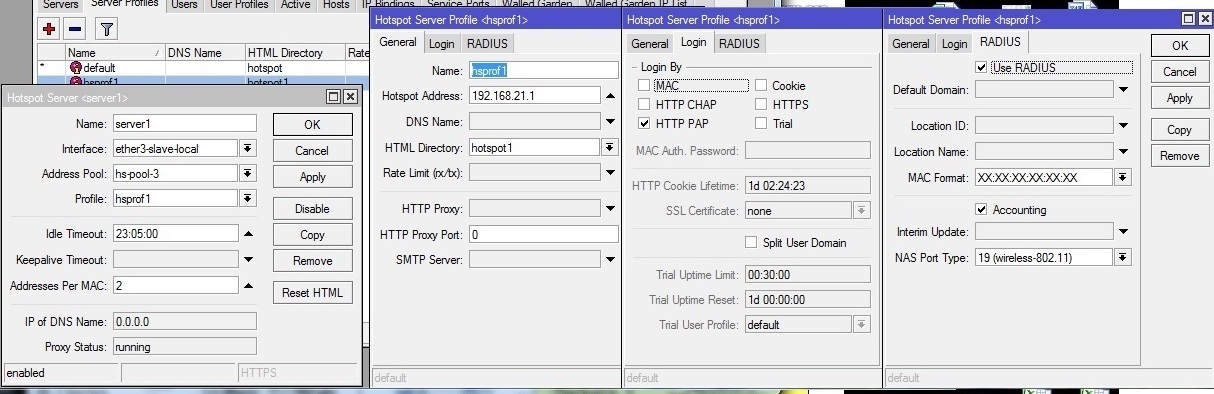The width and height of the screenshot is (1214, 394).
Task: Click Copy button in server1 dialog
Action: [312, 235]
